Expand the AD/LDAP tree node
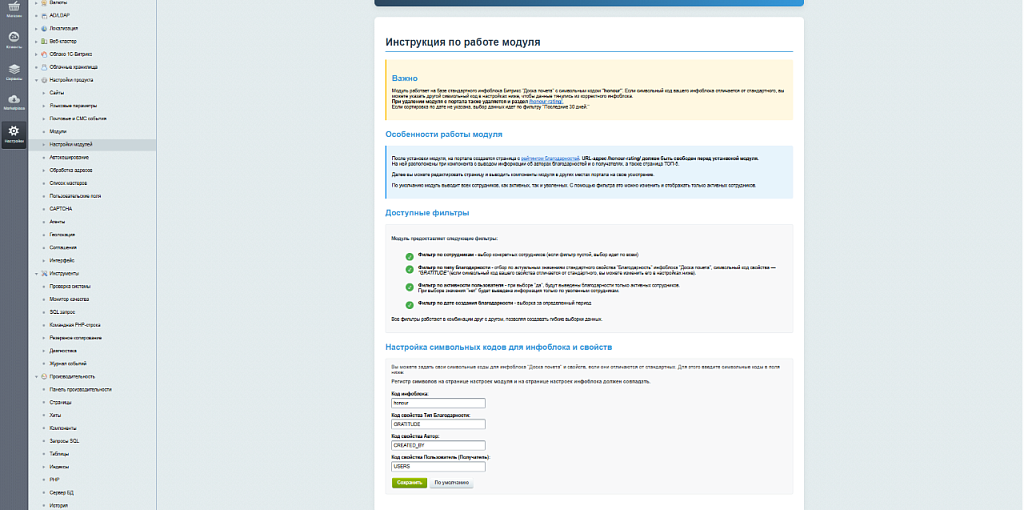 click(36, 16)
